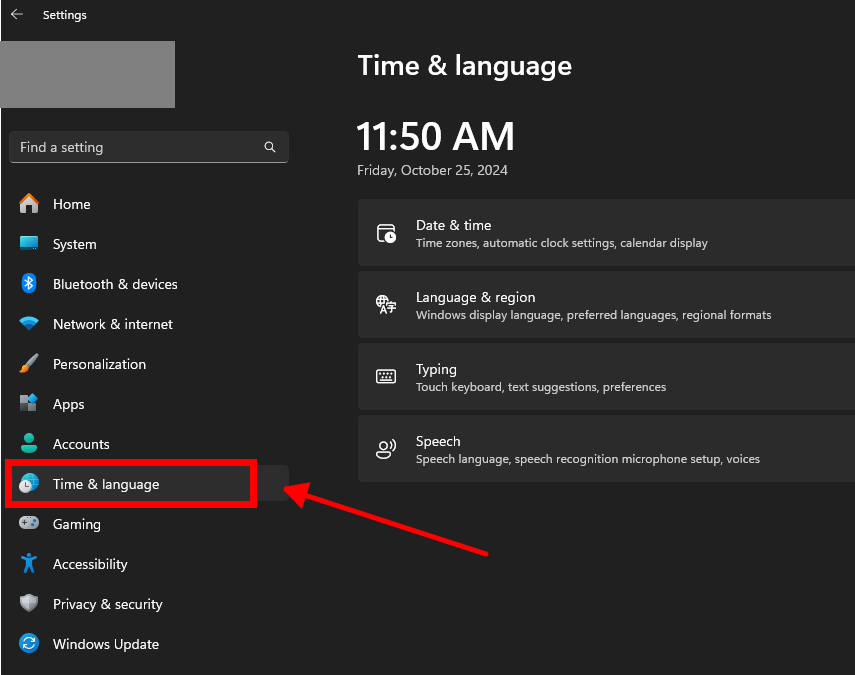Select Time & language in sidebar
Viewport: 855px width, 675px height.
click(106, 484)
